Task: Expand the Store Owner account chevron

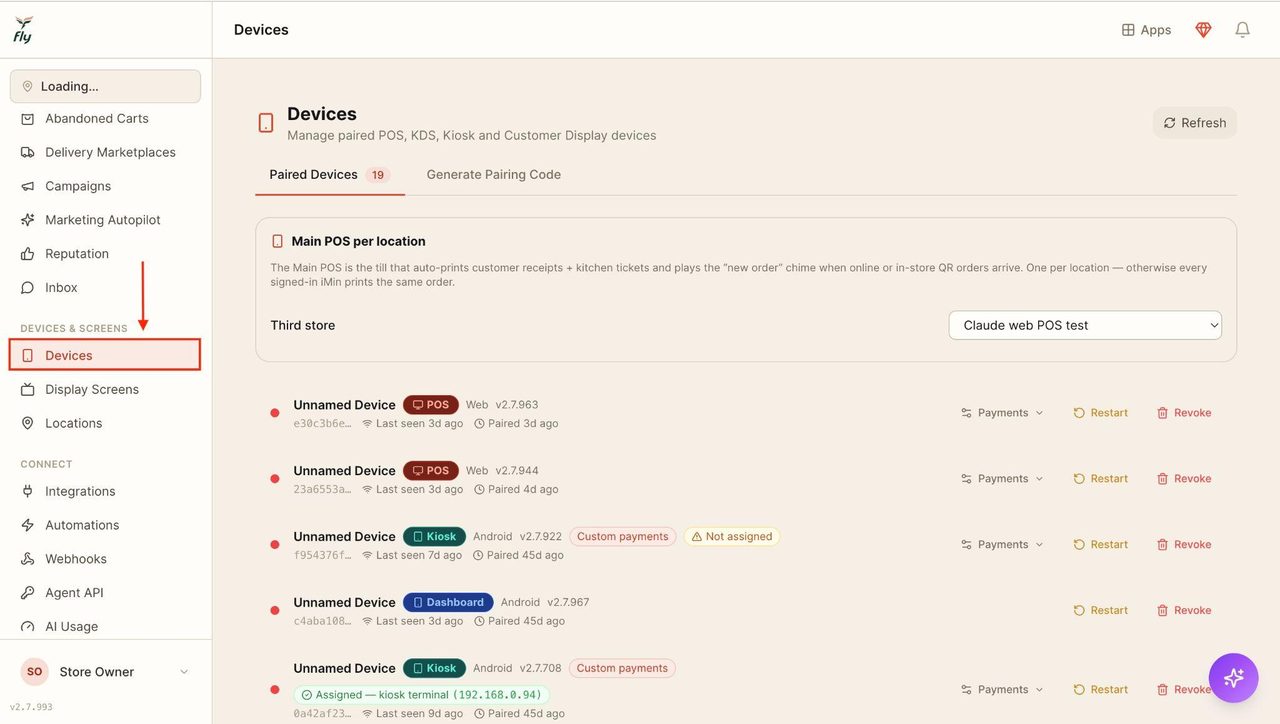Action: (184, 672)
